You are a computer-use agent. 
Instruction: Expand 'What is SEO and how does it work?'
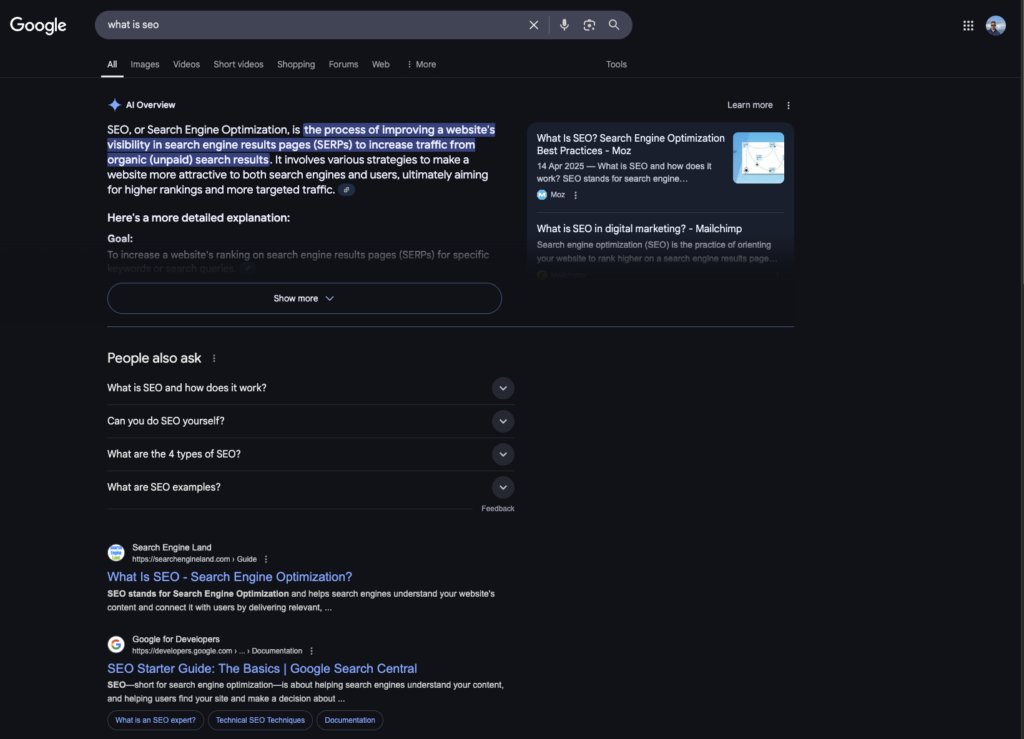310,388
